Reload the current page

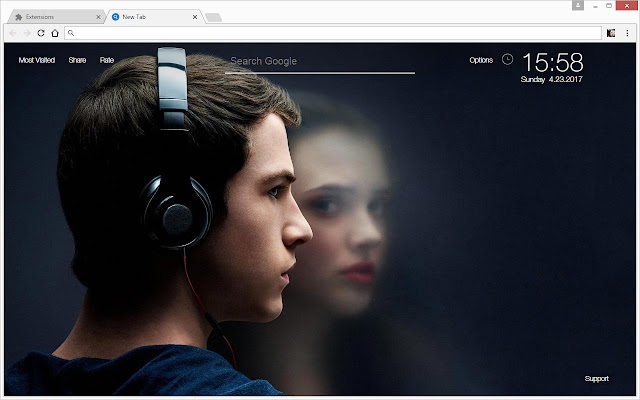(41, 33)
